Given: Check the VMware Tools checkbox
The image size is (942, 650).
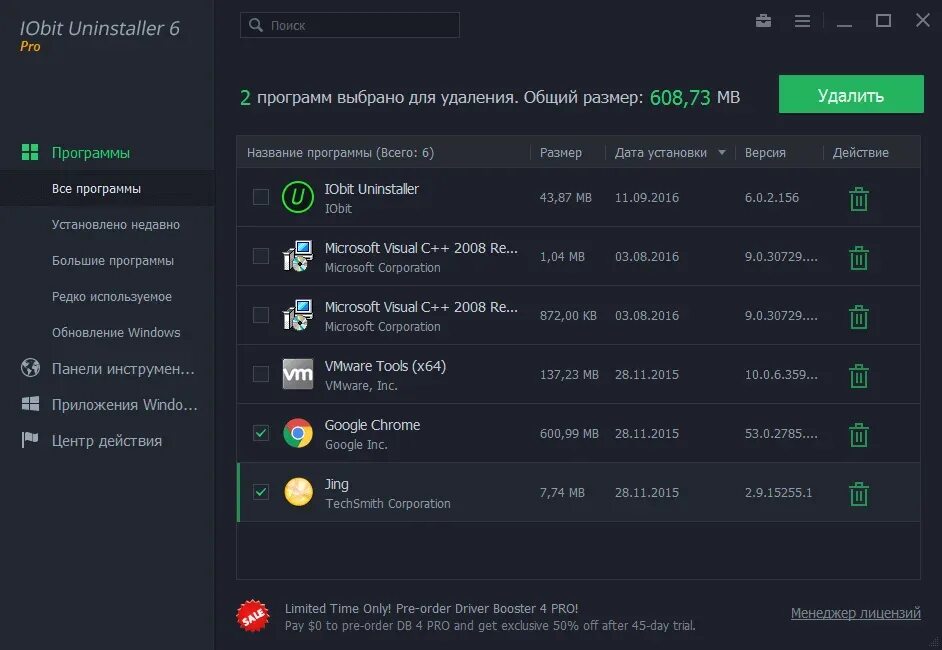Looking at the screenshot, I should 261,374.
